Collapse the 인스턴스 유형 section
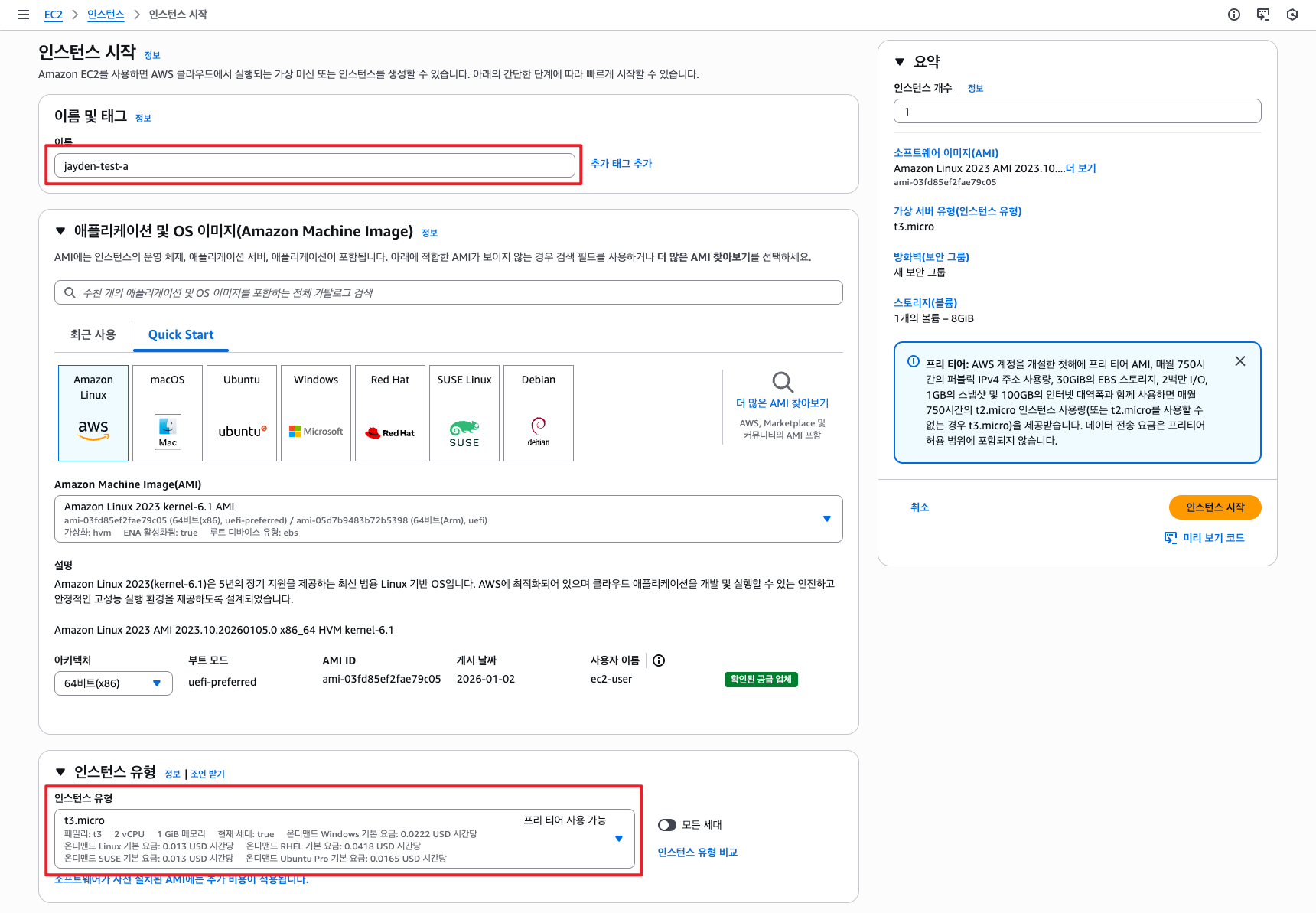The width and height of the screenshot is (1316, 913). coord(60,772)
